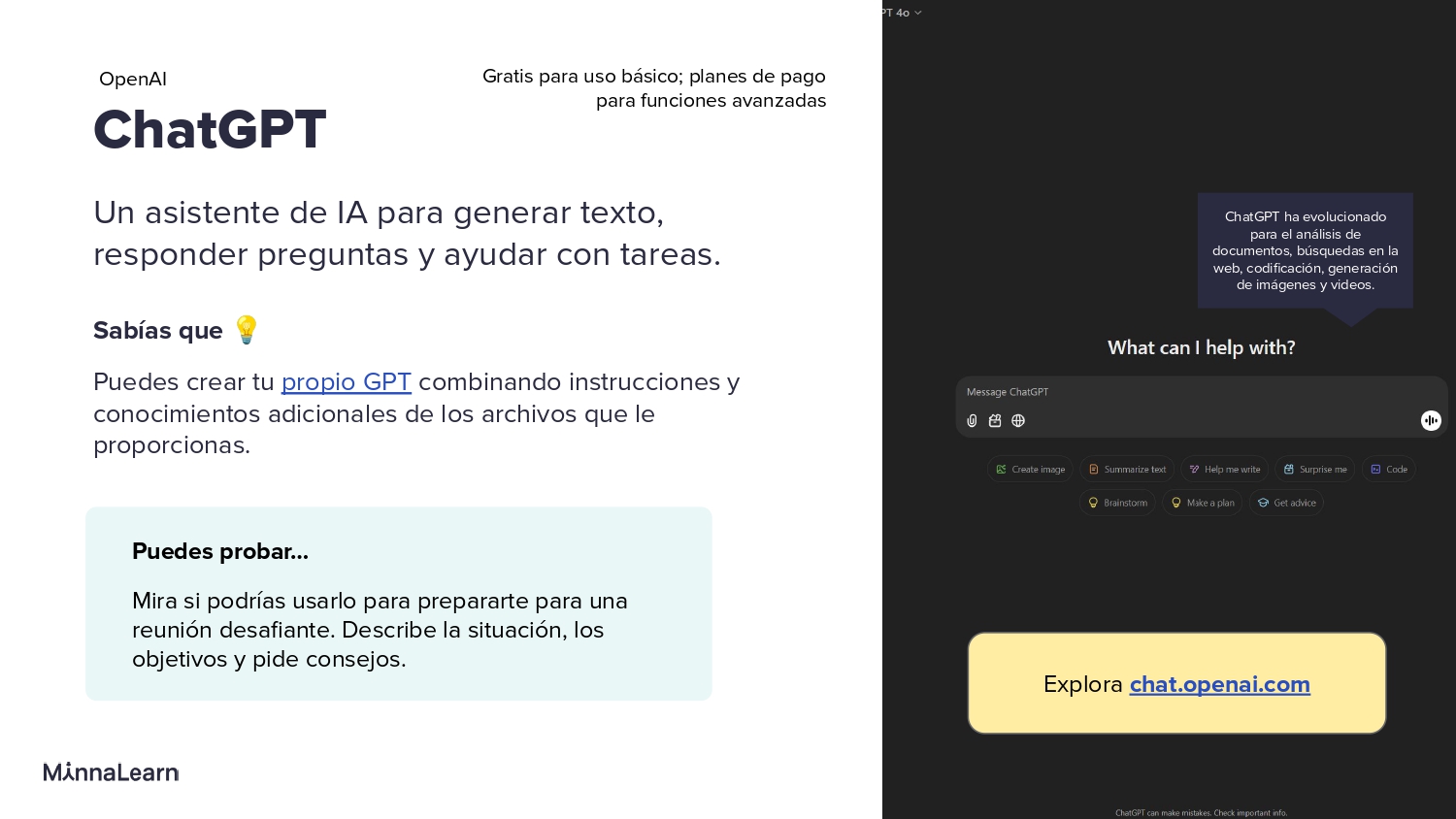The image size is (1456, 819).
Task: Open the propio GPT link
Action: [x=347, y=382]
